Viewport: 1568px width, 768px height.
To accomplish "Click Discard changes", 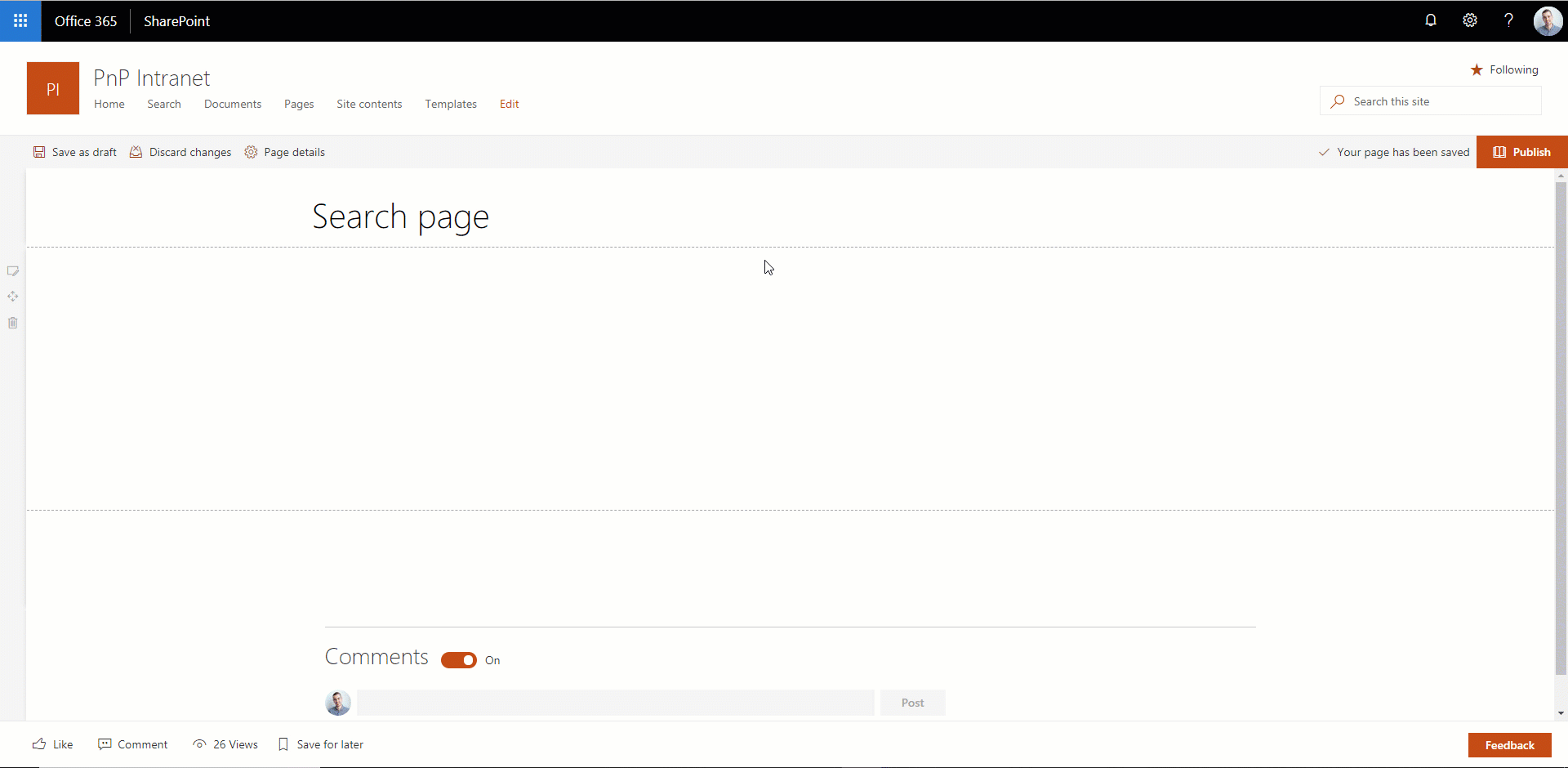I will (x=180, y=152).
